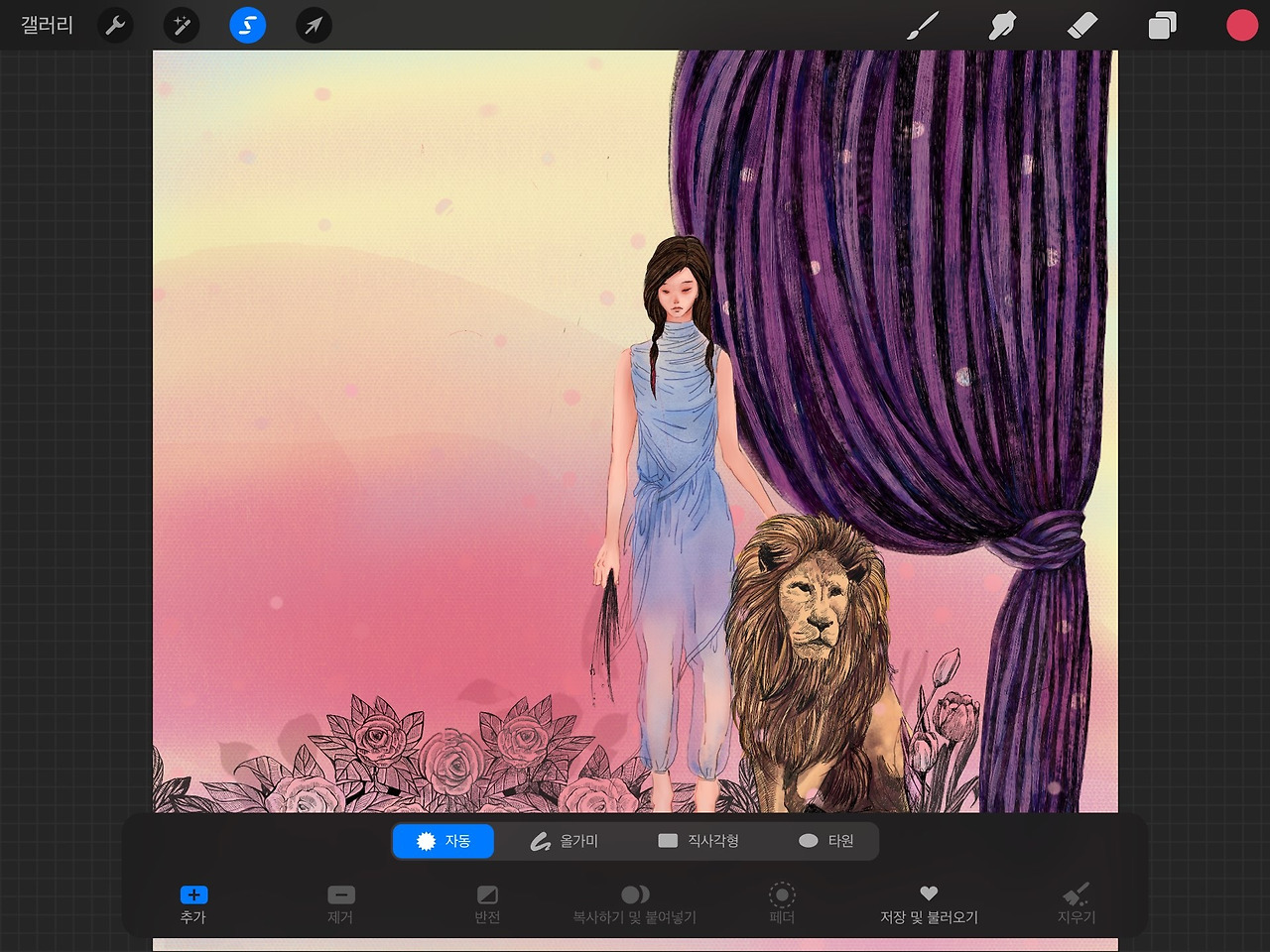Tap 복사하기 및 붙여넣기 copy and paste
Screen dimensions: 1270x952
[x=635, y=904]
